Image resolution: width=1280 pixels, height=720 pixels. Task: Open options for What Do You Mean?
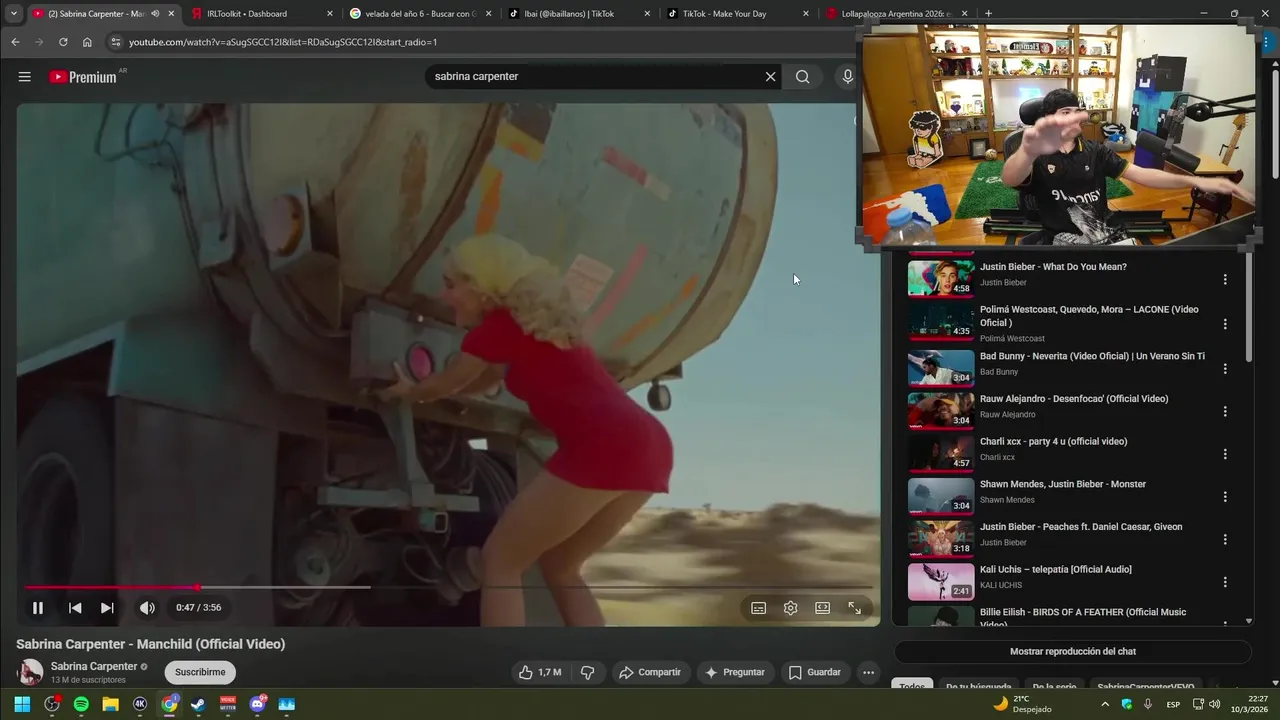(1225, 280)
